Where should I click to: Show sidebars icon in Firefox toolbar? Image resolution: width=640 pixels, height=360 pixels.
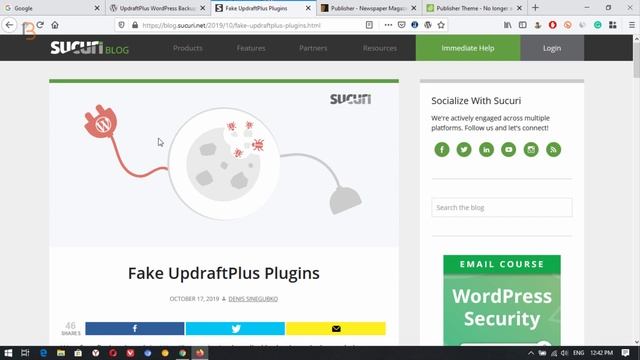coord(522,25)
